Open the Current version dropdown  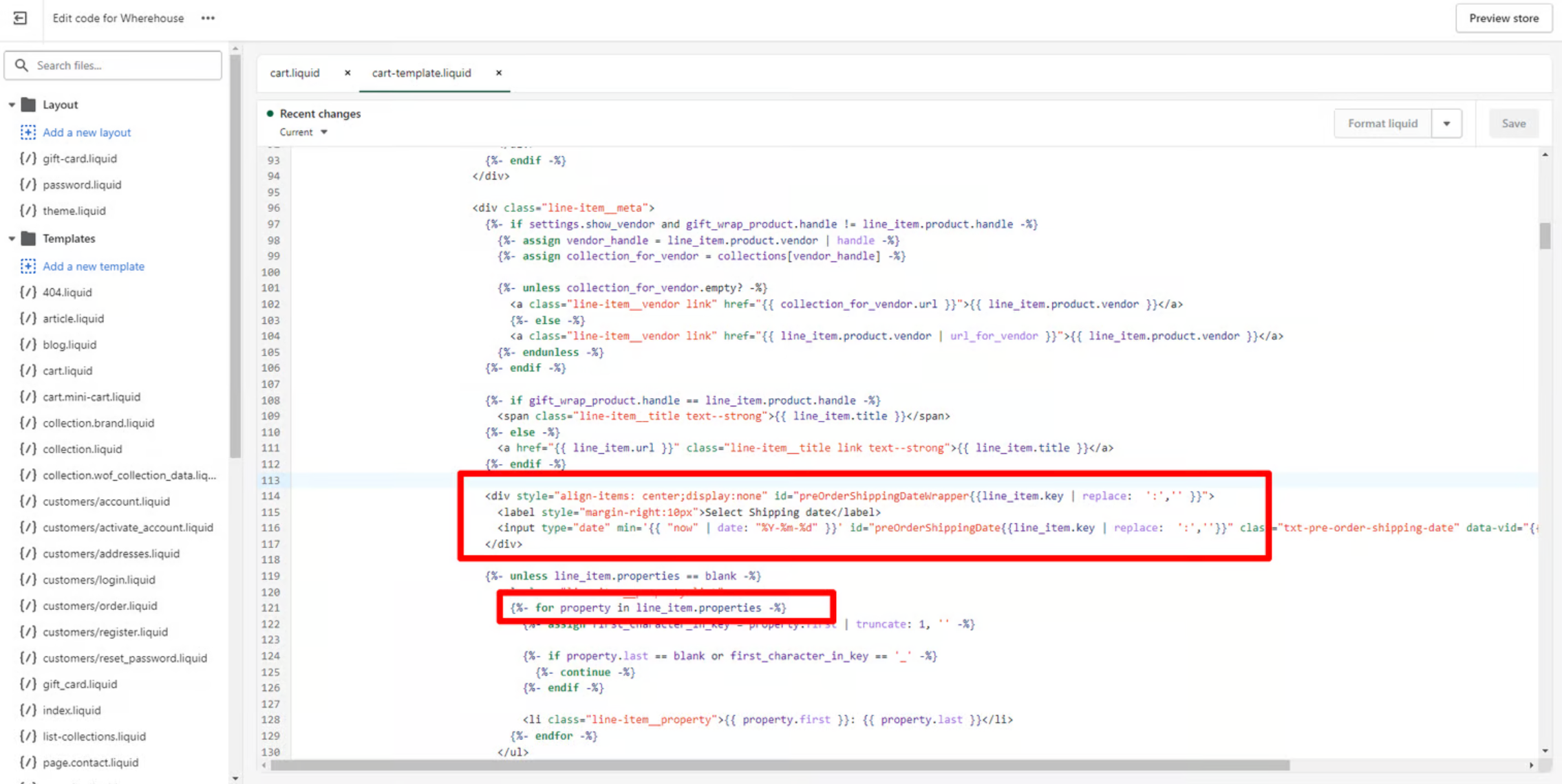303,132
